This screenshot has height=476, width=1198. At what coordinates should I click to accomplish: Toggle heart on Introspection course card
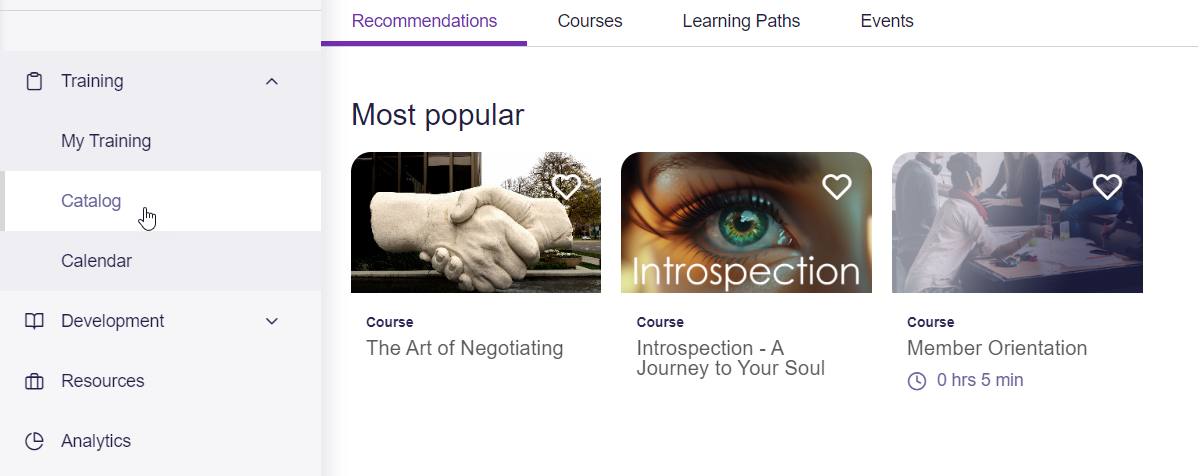click(837, 187)
